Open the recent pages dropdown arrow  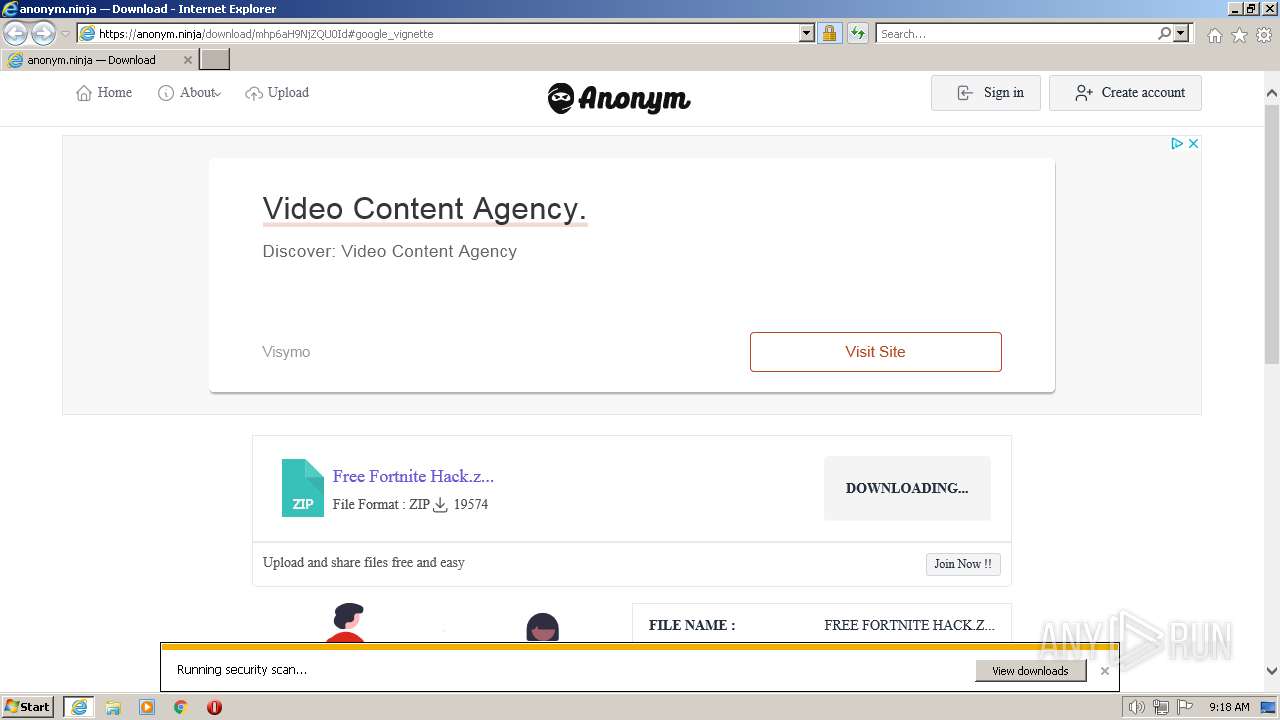(x=65, y=34)
